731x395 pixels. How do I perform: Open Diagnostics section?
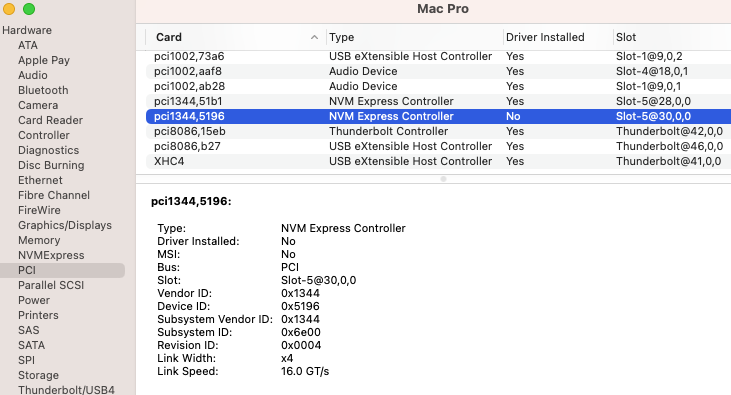[48, 150]
